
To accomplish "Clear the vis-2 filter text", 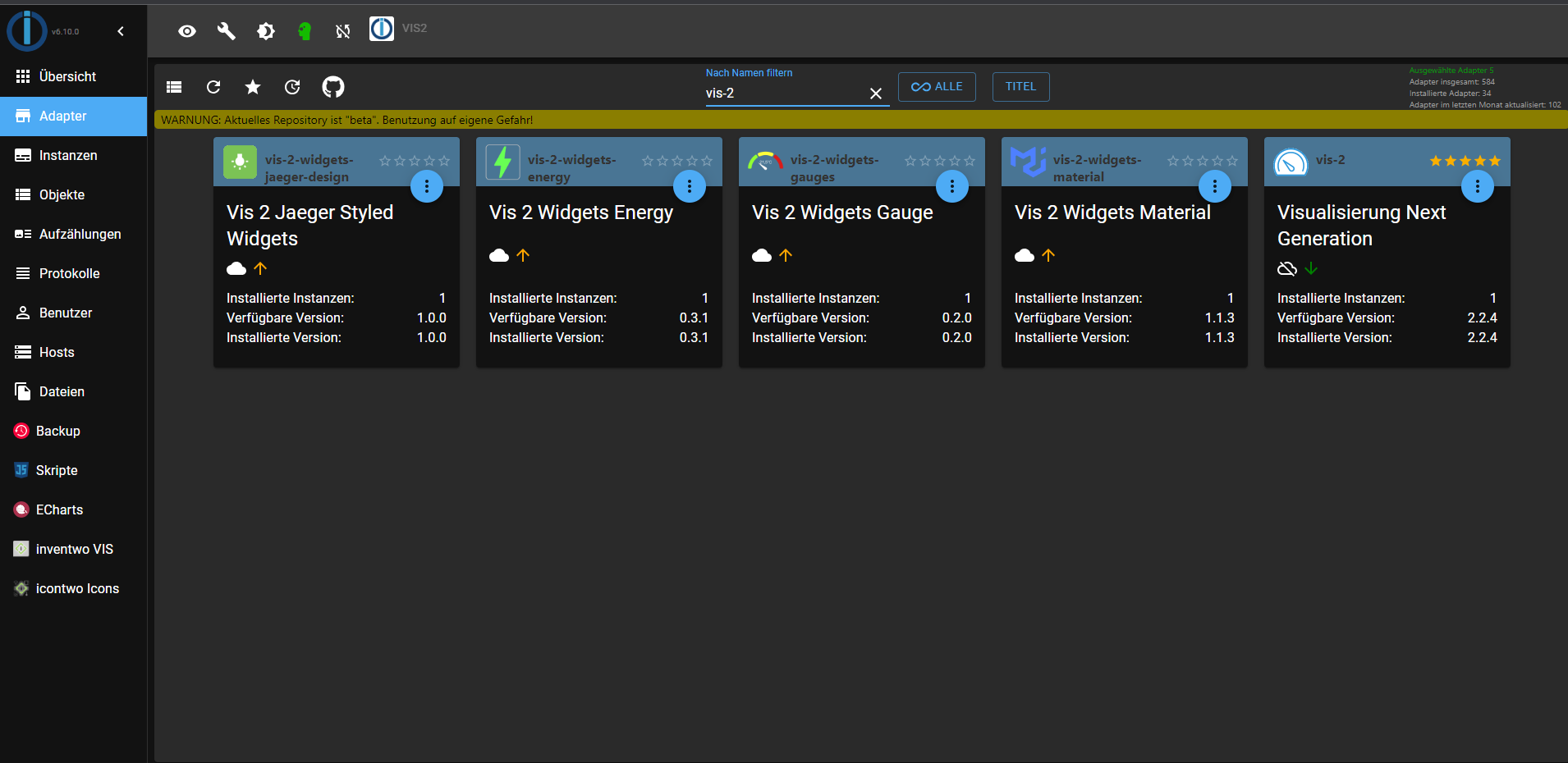I will (876, 94).
